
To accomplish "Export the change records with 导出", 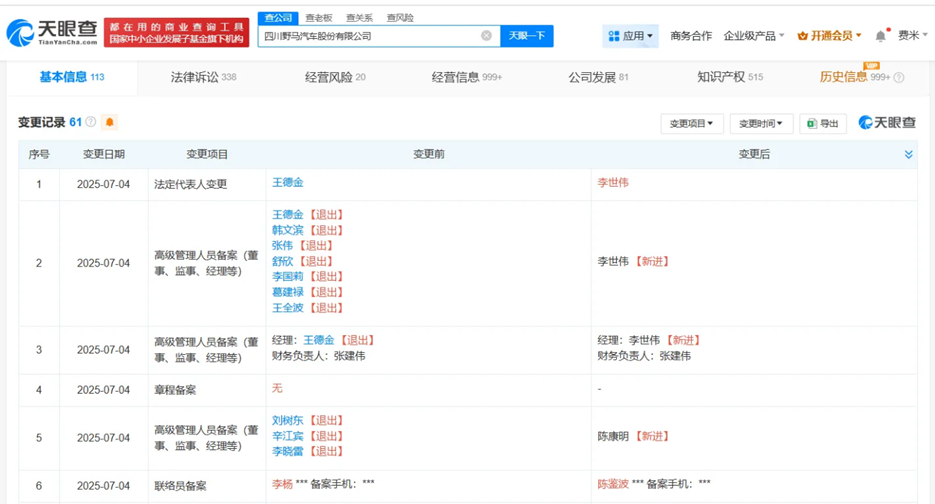I will tap(823, 123).
